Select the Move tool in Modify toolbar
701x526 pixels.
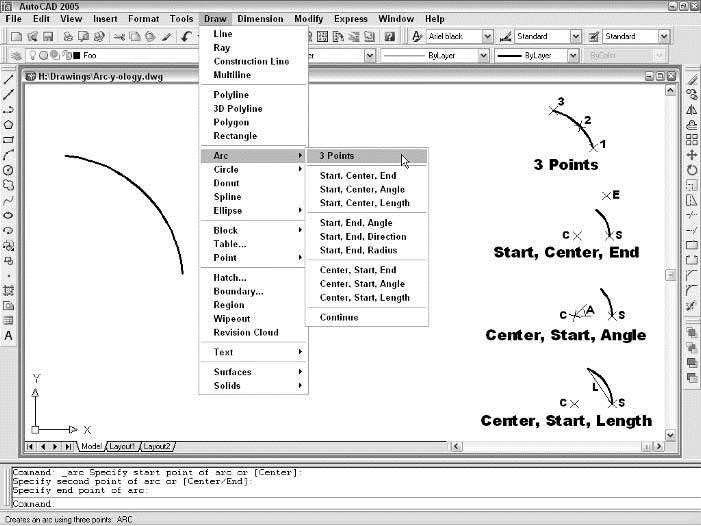(692, 155)
